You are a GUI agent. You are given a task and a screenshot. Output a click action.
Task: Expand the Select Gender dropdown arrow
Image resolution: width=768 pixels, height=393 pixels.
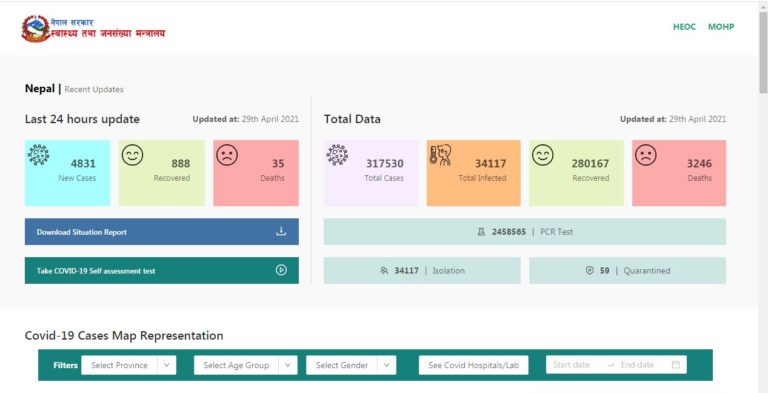[x=386, y=365]
